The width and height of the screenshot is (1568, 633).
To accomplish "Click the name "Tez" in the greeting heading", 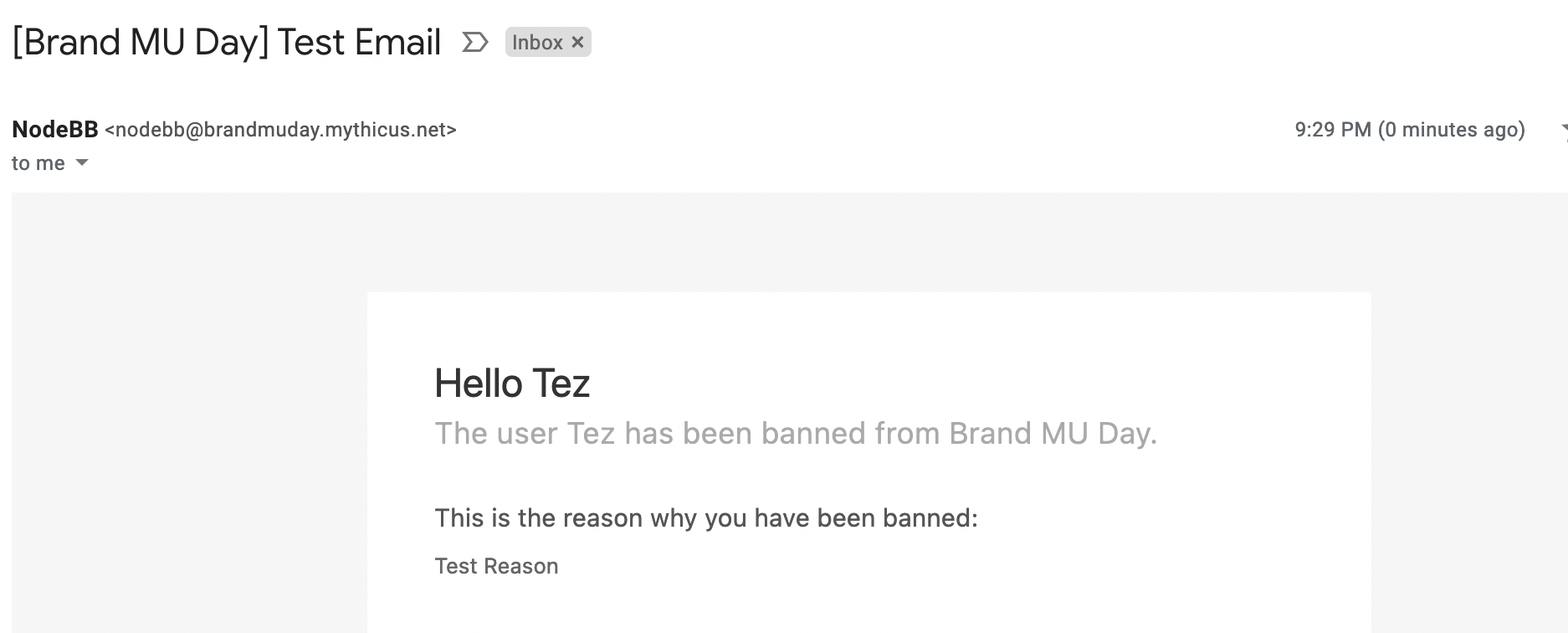I will point(561,383).
